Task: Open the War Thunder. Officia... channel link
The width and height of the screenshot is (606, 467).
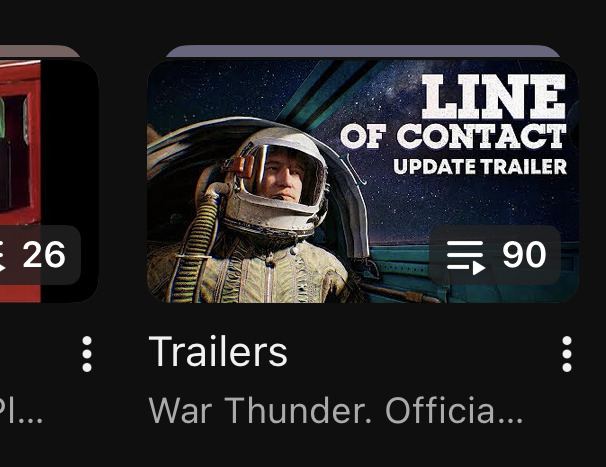Action: 335,411
